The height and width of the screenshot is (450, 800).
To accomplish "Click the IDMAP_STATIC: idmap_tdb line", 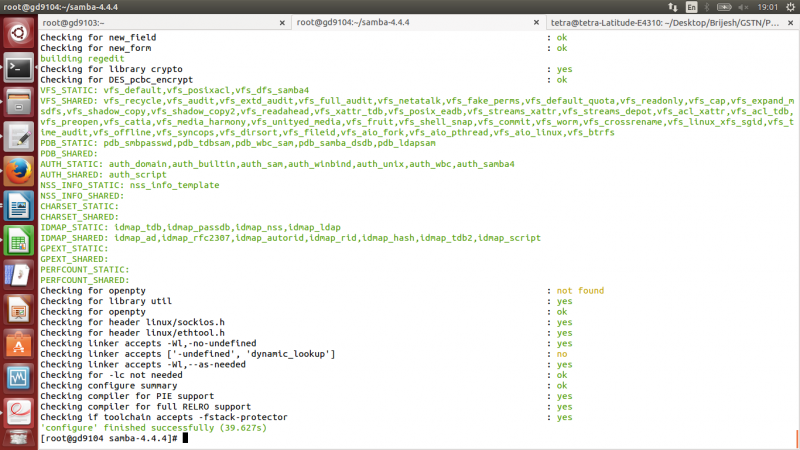I will (x=190, y=228).
